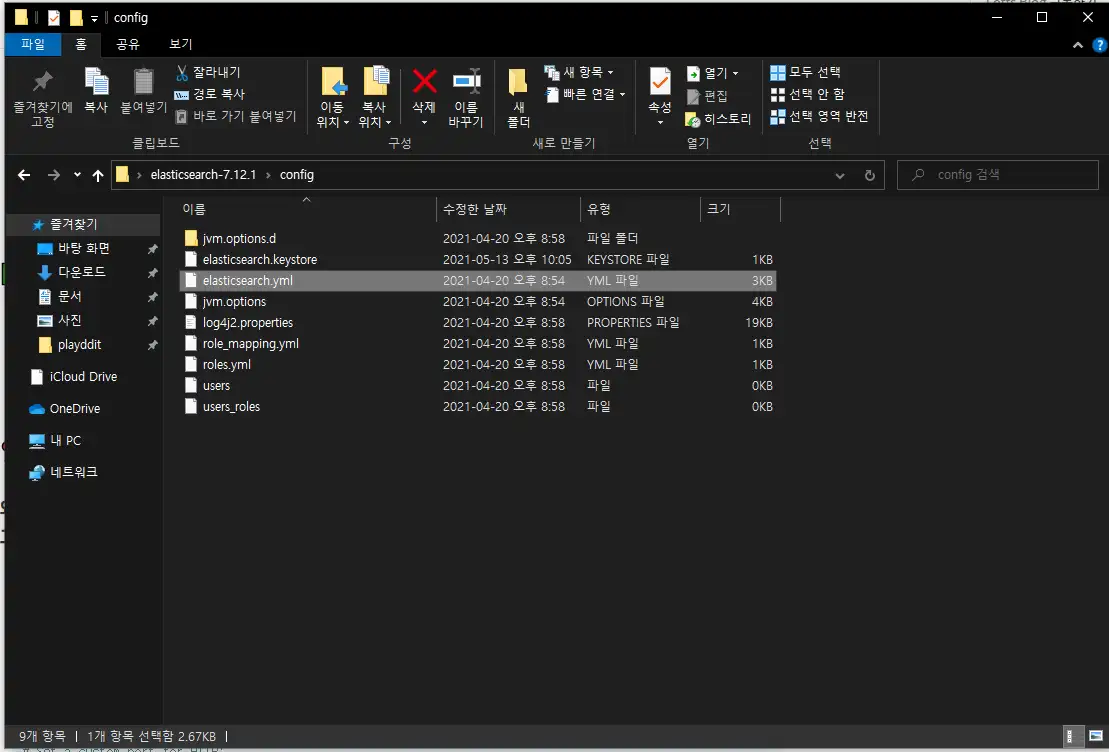Click Cut in the Clipboard group
Image resolution: width=1109 pixels, height=752 pixels.
click(208, 72)
